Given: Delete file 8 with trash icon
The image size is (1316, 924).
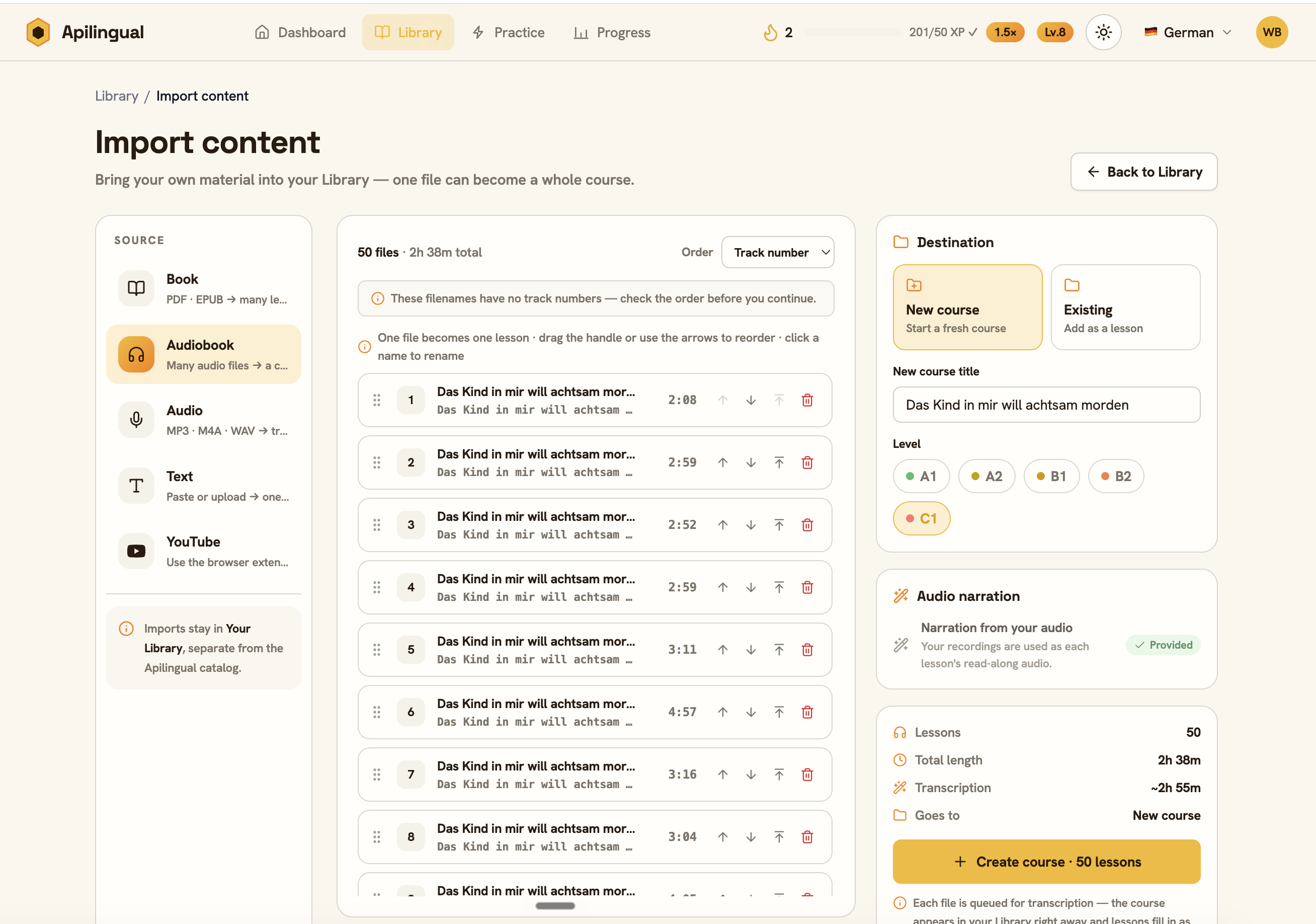Looking at the screenshot, I should tap(807, 837).
